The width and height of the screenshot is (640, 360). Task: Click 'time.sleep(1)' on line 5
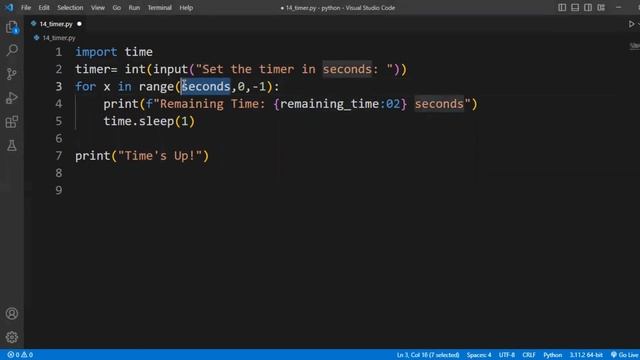pyautogui.click(x=149, y=121)
